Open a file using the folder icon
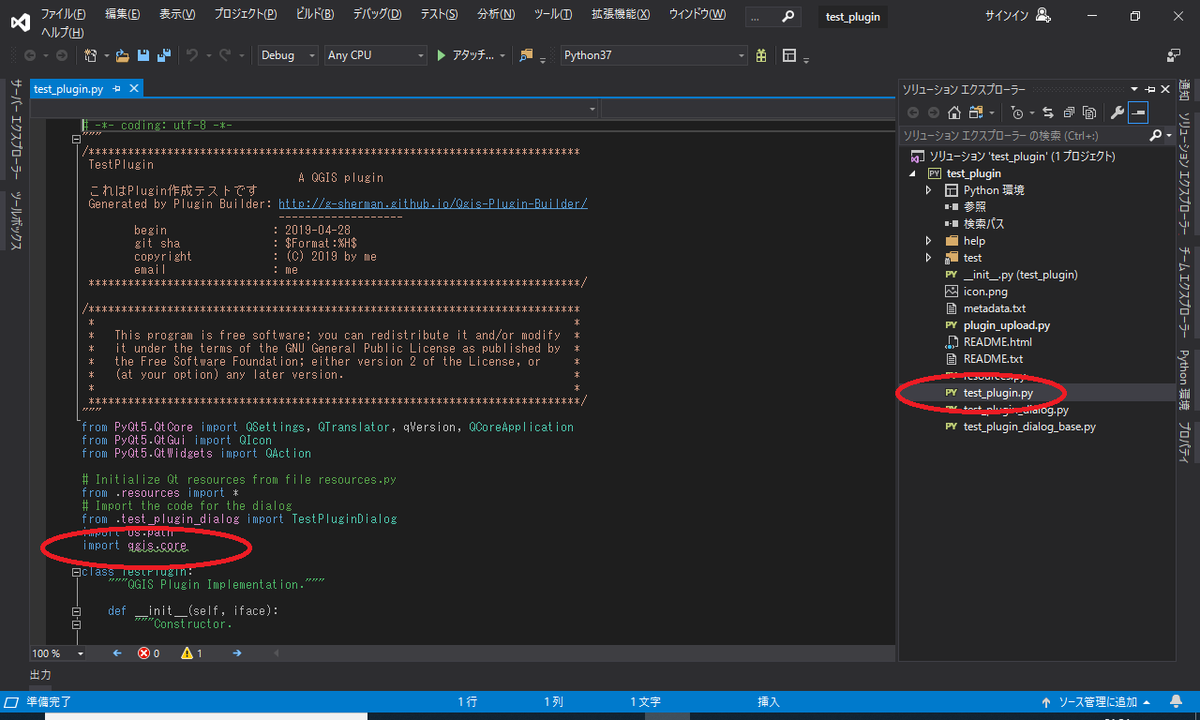Image resolution: width=1200 pixels, height=720 pixels. (x=122, y=55)
